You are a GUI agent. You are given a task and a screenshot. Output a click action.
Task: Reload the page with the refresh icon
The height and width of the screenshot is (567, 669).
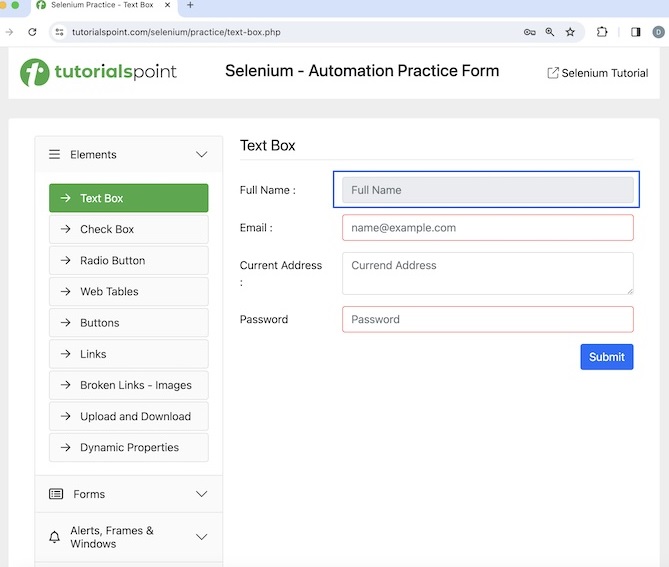[x=32, y=32]
